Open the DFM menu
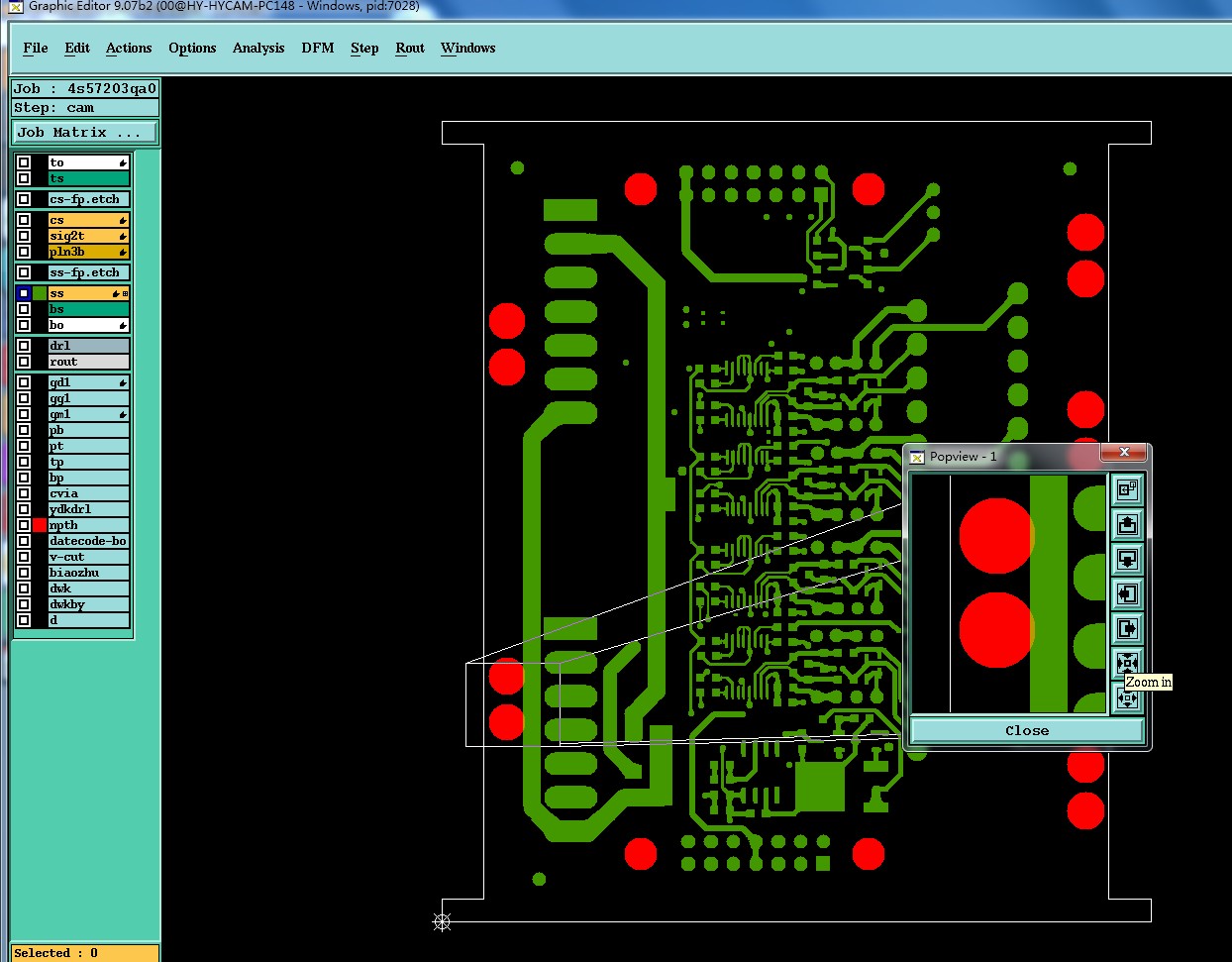The height and width of the screenshot is (962, 1232). pyautogui.click(x=318, y=48)
